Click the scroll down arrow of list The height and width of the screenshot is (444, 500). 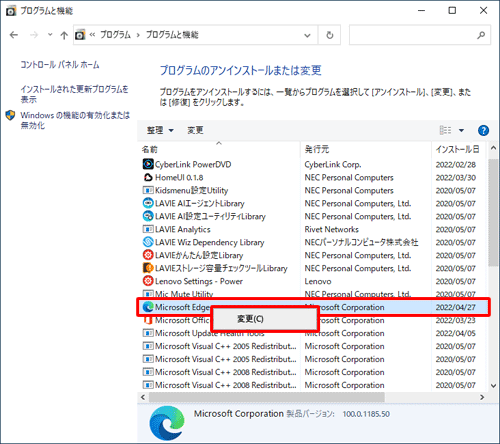(x=493, y=386)
